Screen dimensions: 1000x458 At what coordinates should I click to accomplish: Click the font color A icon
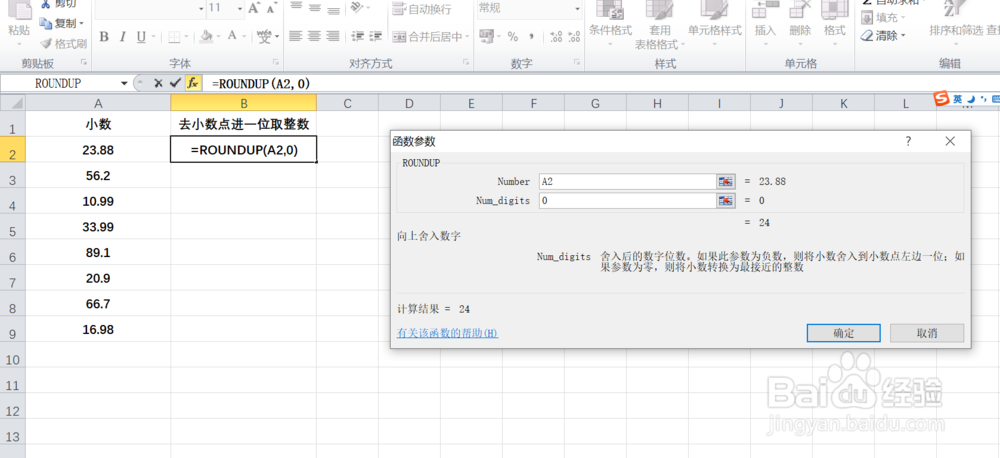(x=233, y=36)
